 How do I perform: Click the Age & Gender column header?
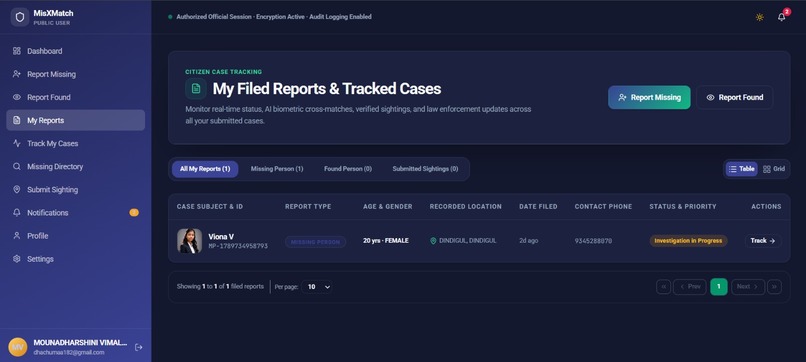[388, 206]
